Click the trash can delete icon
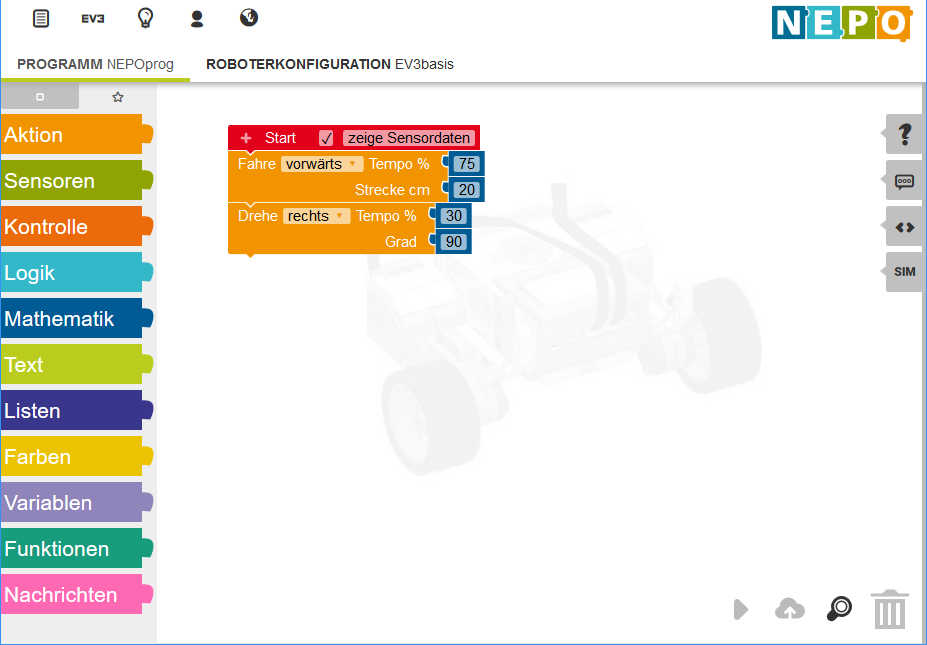Screen dimensions: 927x645 pos(890,609)
